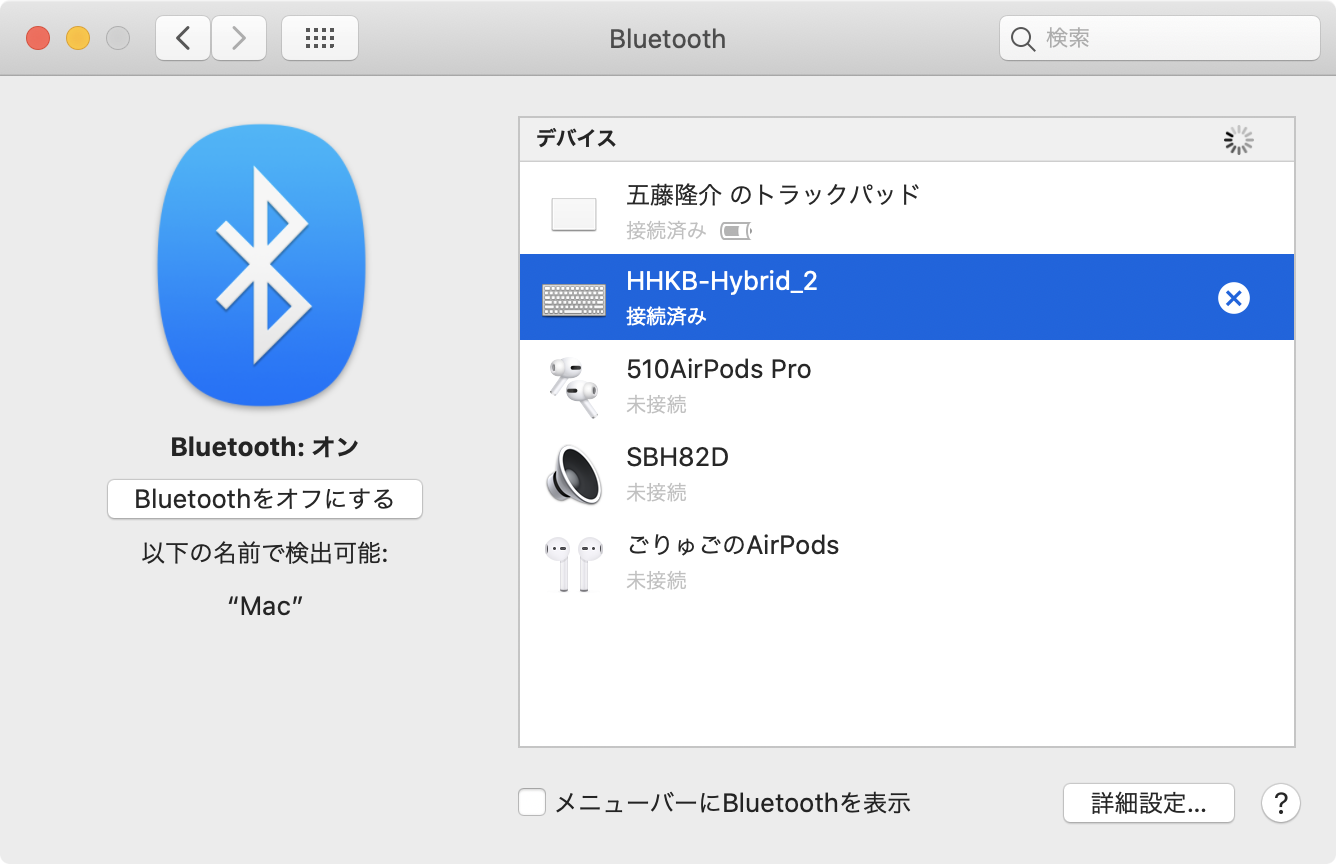This screenshot has width=1336, height=864.
Task: Open 詳細設定... advanced settings
Action: [x=1148, y=803]
